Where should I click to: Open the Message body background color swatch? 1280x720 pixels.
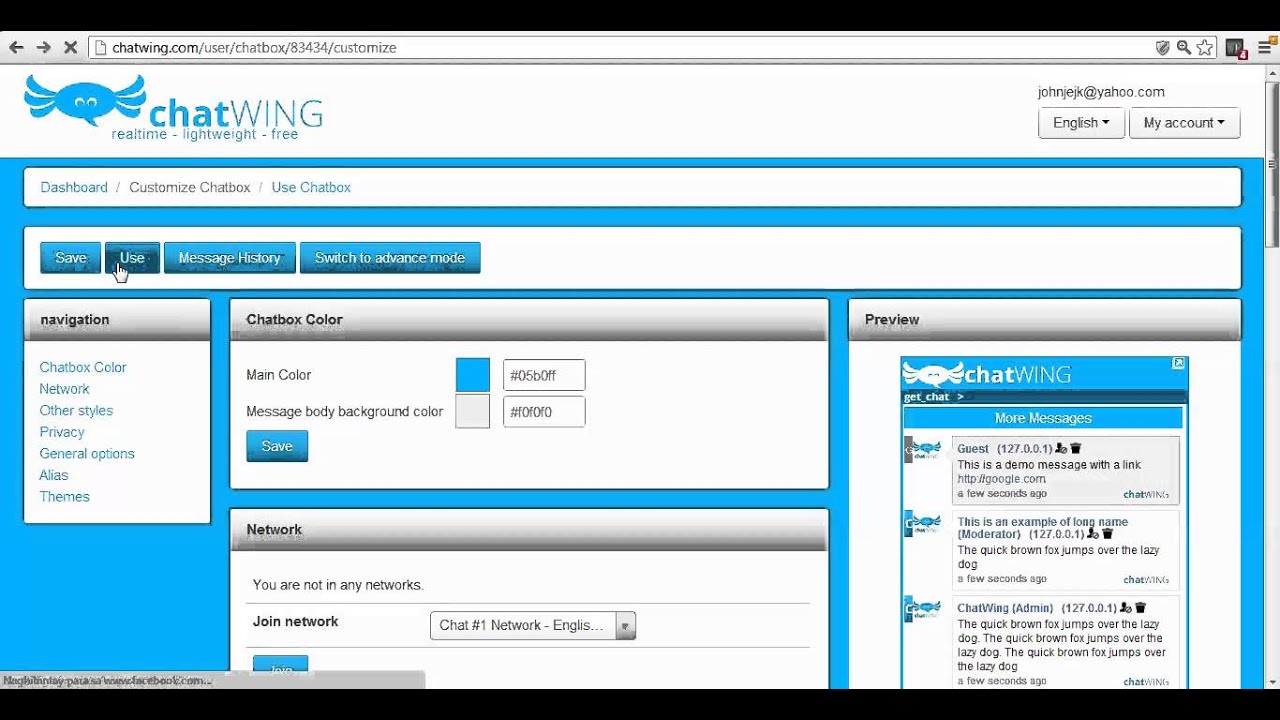click(x=473, y=411)
